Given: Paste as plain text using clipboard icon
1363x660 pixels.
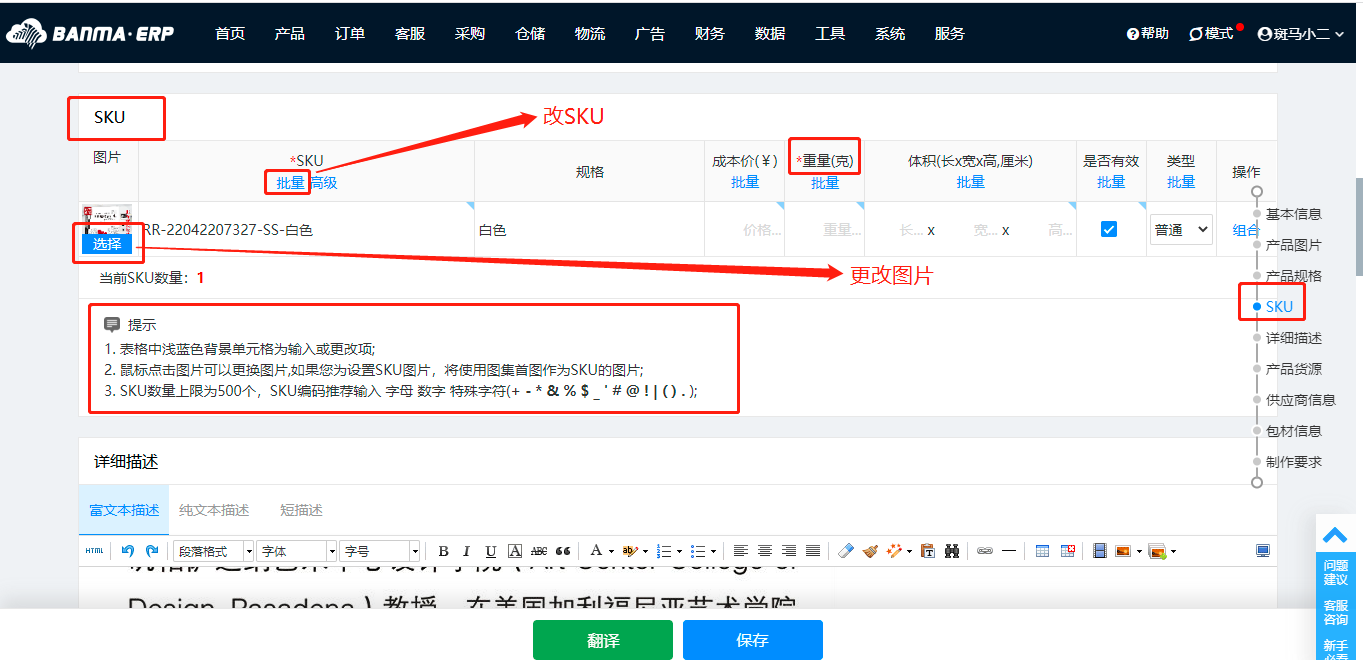Looking at the screenshot, I should pyautogui.click(x=928, y=551).
